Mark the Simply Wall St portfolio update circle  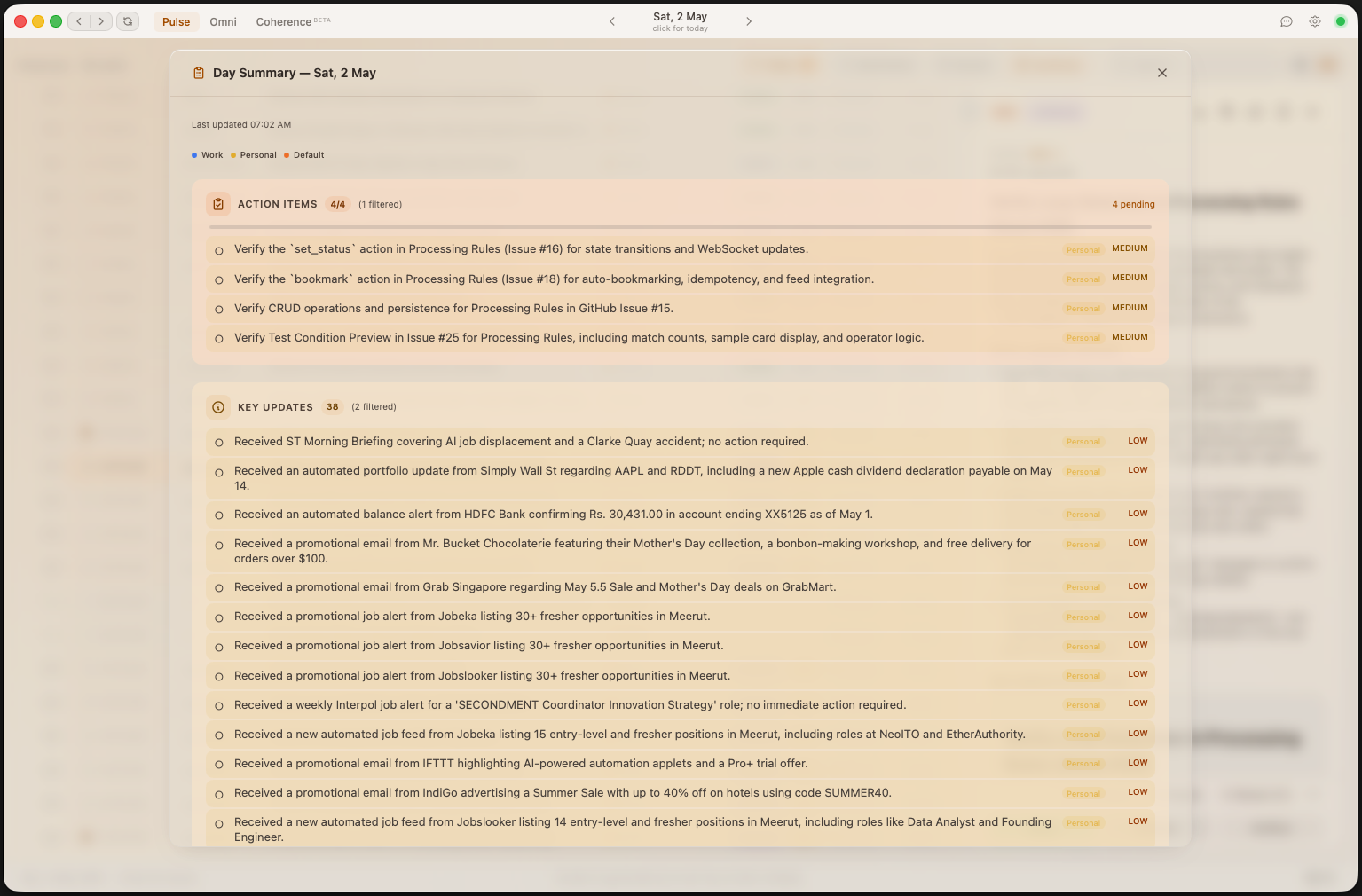tap(219, 473)
